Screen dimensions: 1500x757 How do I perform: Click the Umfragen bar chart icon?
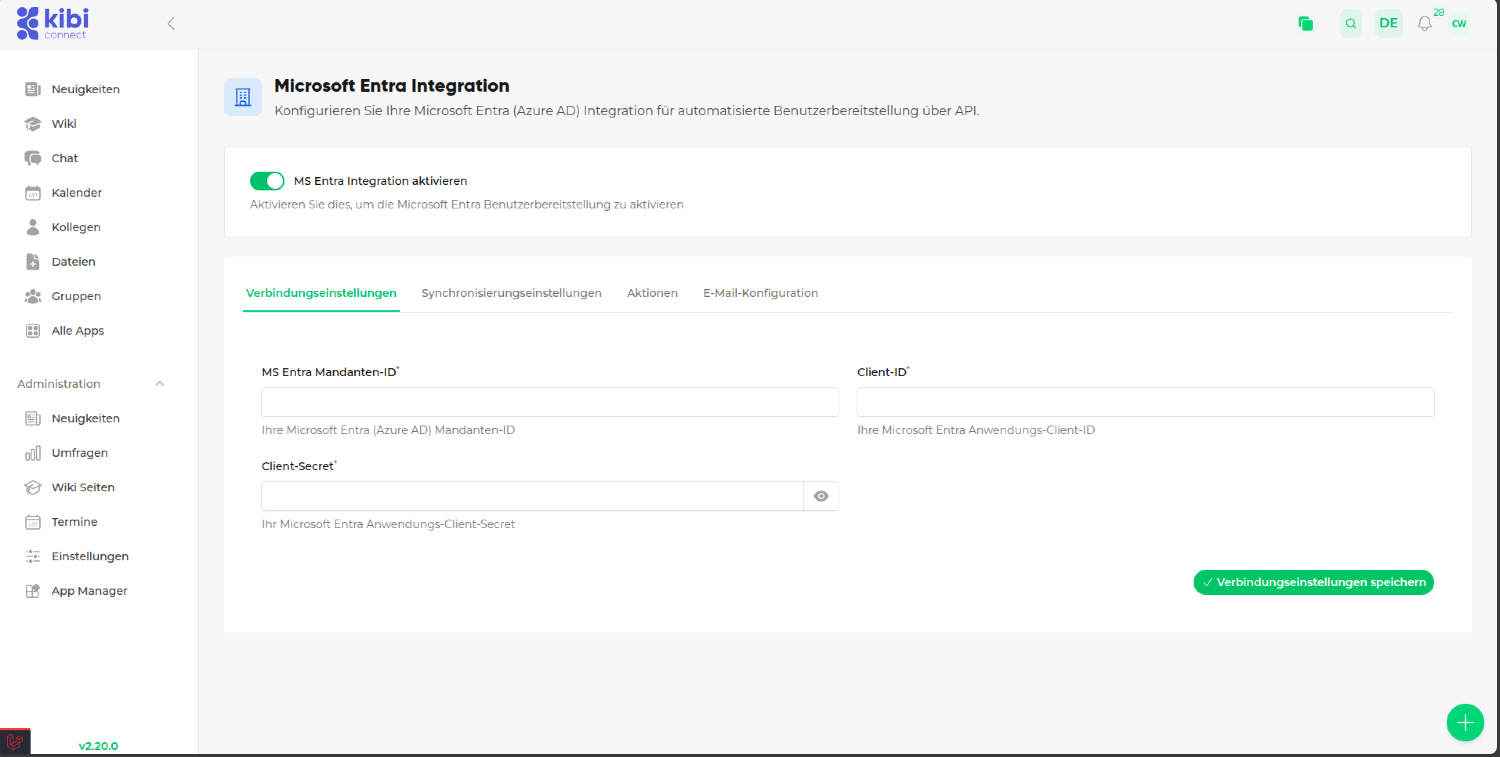tap(33, 453)
